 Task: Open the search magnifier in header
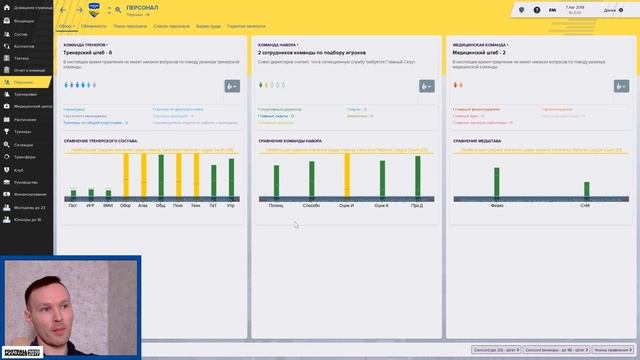pos(118,10)
